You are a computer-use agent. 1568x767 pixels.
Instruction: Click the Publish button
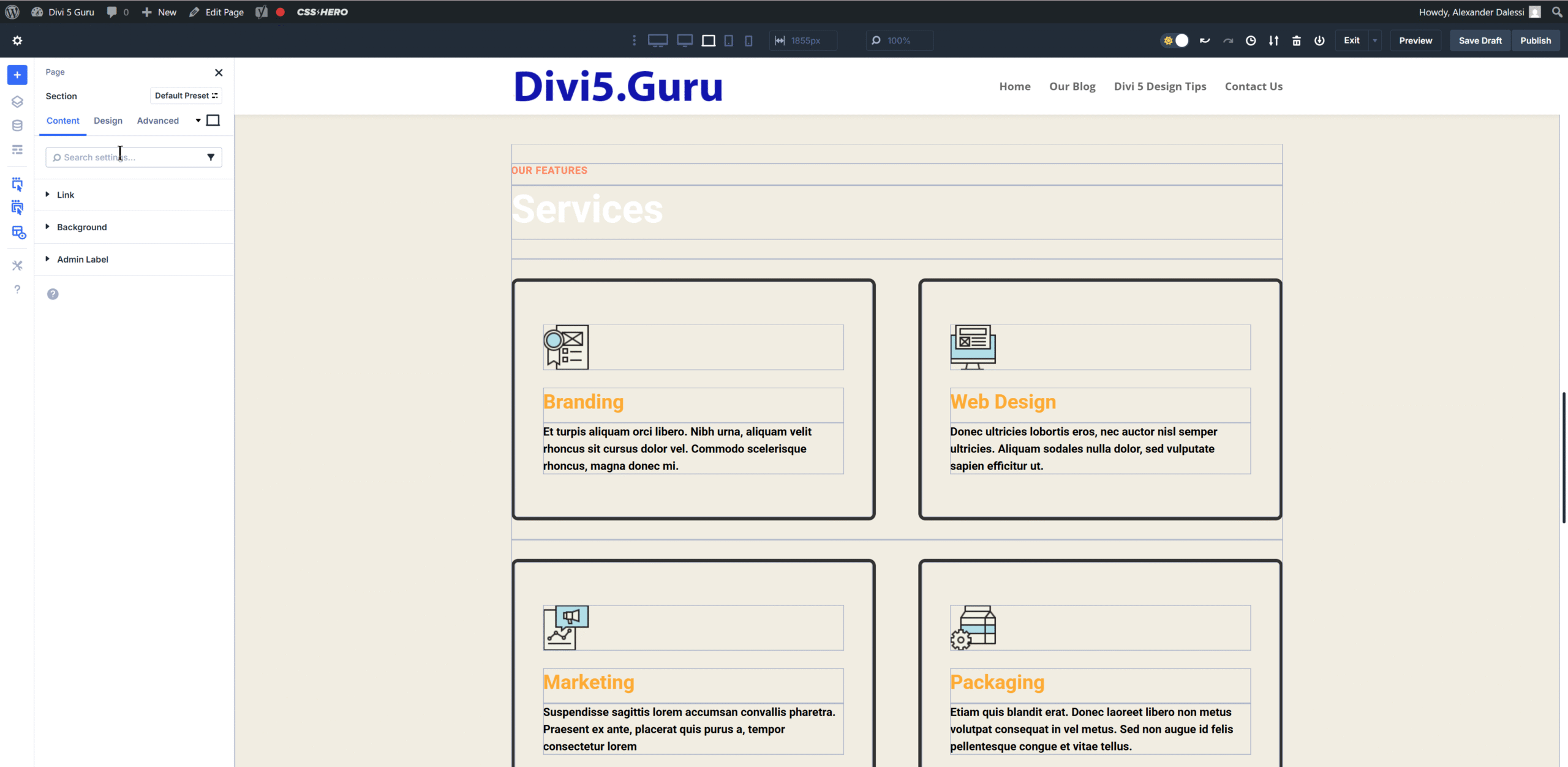(1536, 40)
